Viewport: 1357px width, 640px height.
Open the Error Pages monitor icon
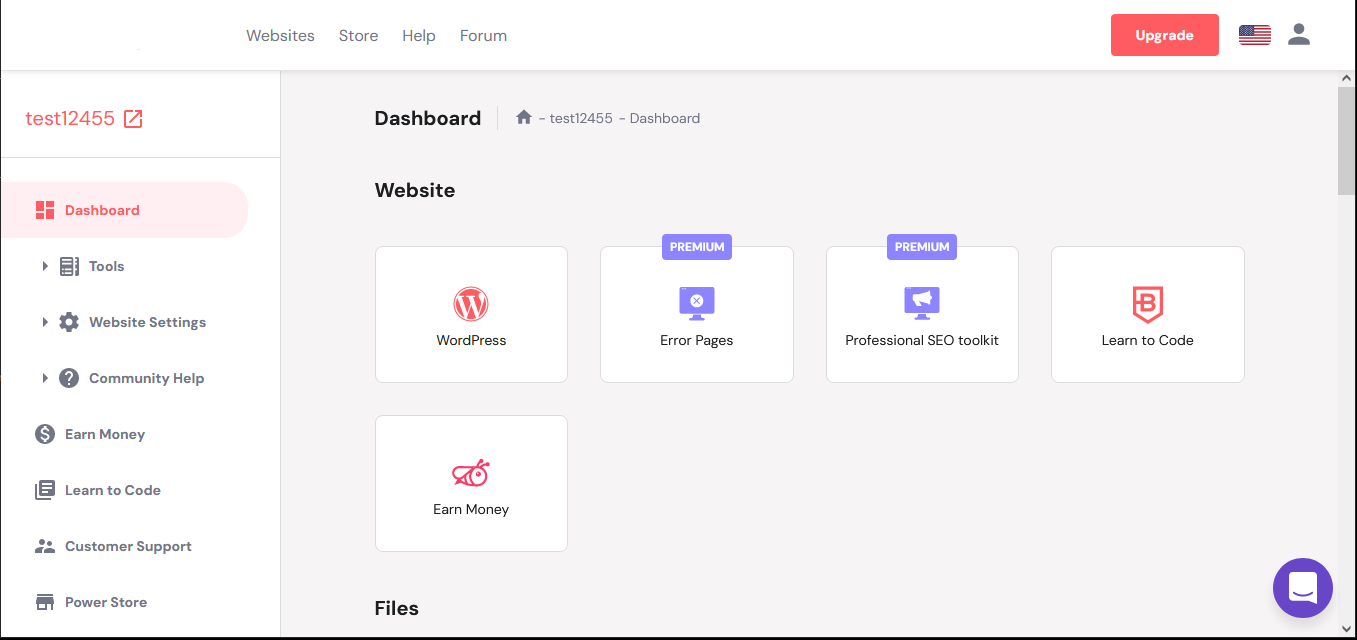[x=696, y=302]
